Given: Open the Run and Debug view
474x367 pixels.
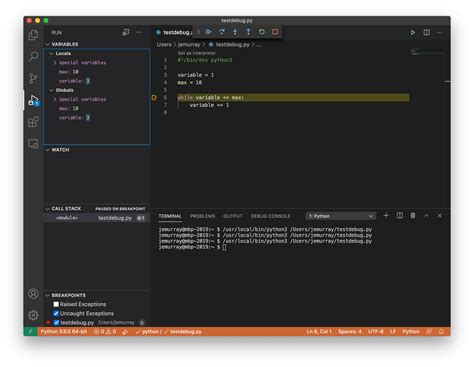Looking at the screenshot, I should tap(33, 100).
